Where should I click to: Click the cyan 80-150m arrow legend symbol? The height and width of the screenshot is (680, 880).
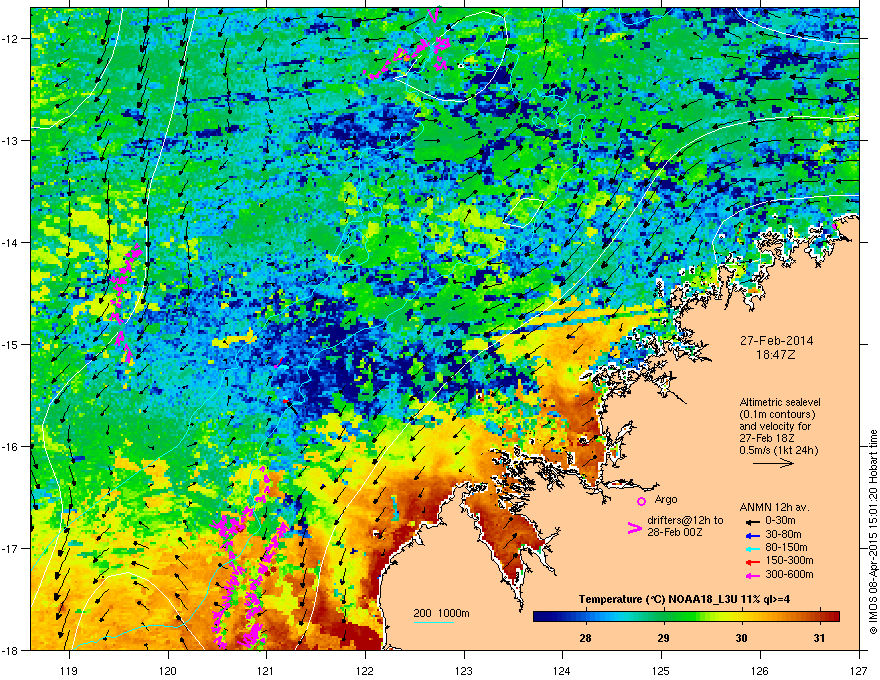click(x=752, y=548)
